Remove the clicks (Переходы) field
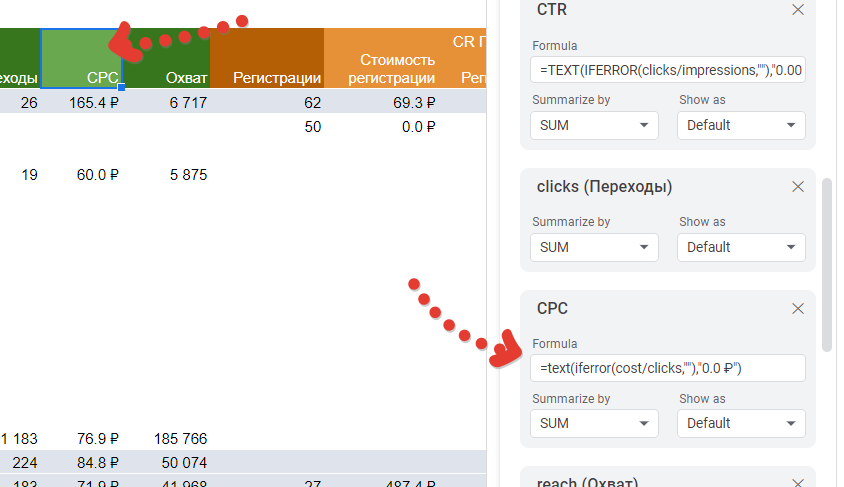The image size is (844, 487). (x=798, y=187)
